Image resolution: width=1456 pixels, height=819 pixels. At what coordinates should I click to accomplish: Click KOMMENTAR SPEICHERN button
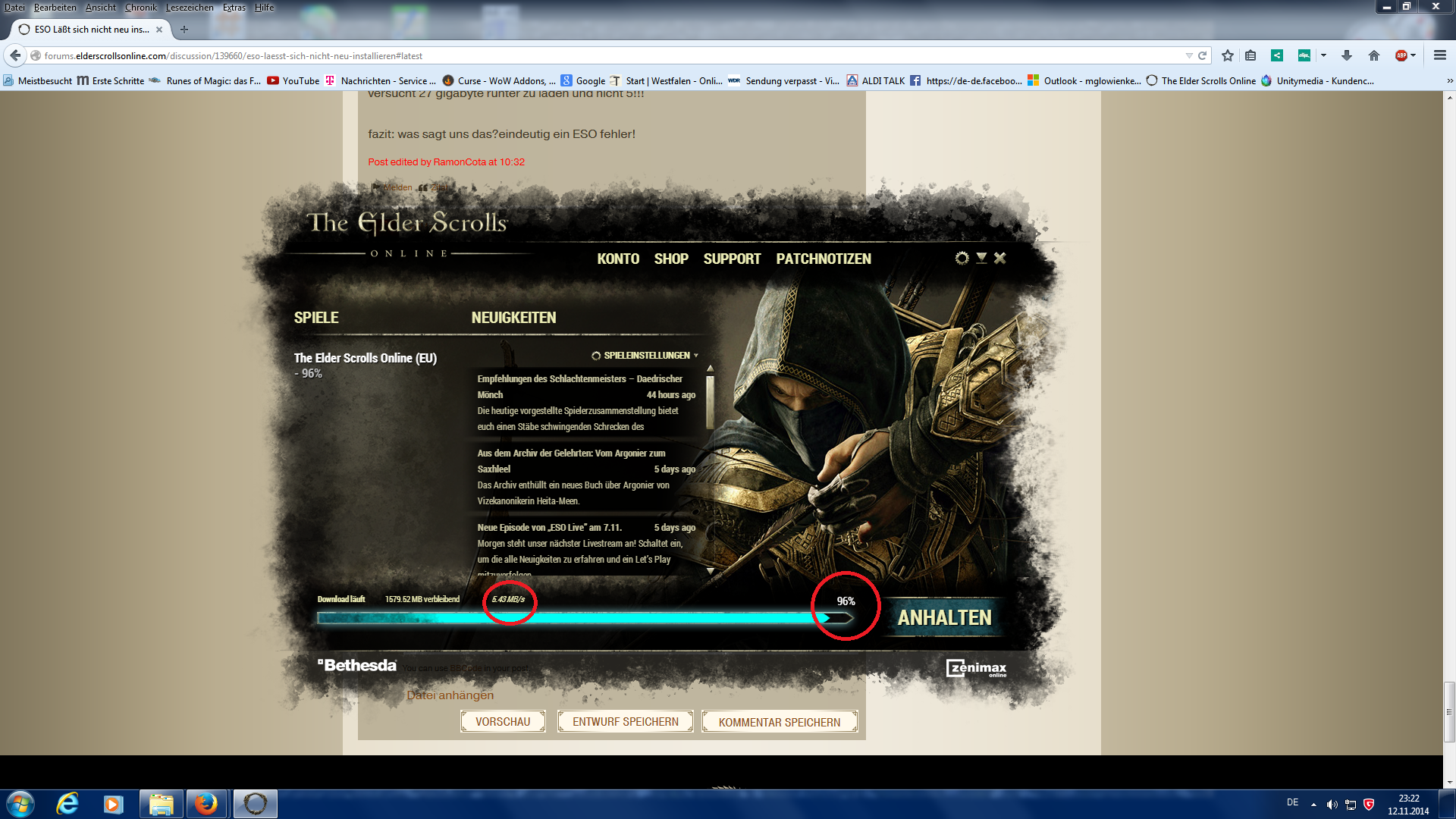click(x=780, y=722)
